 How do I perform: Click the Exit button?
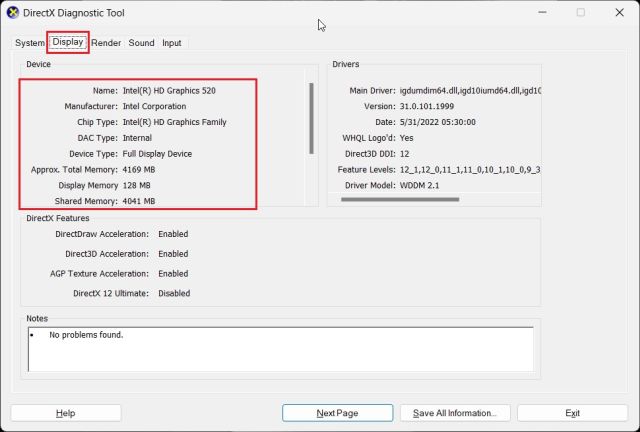click(572, 413)
